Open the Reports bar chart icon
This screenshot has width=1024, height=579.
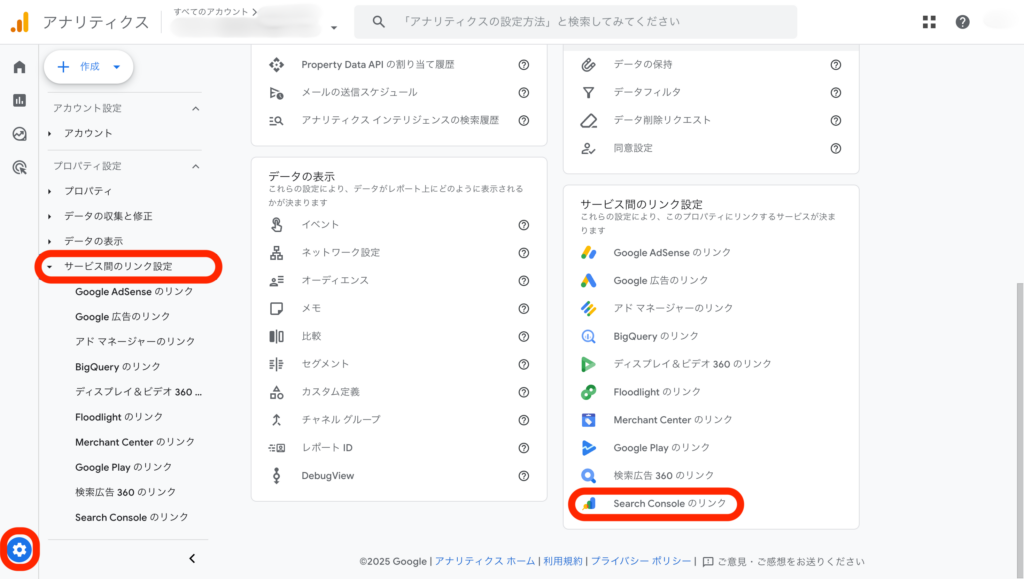click(x=19, y=100)
